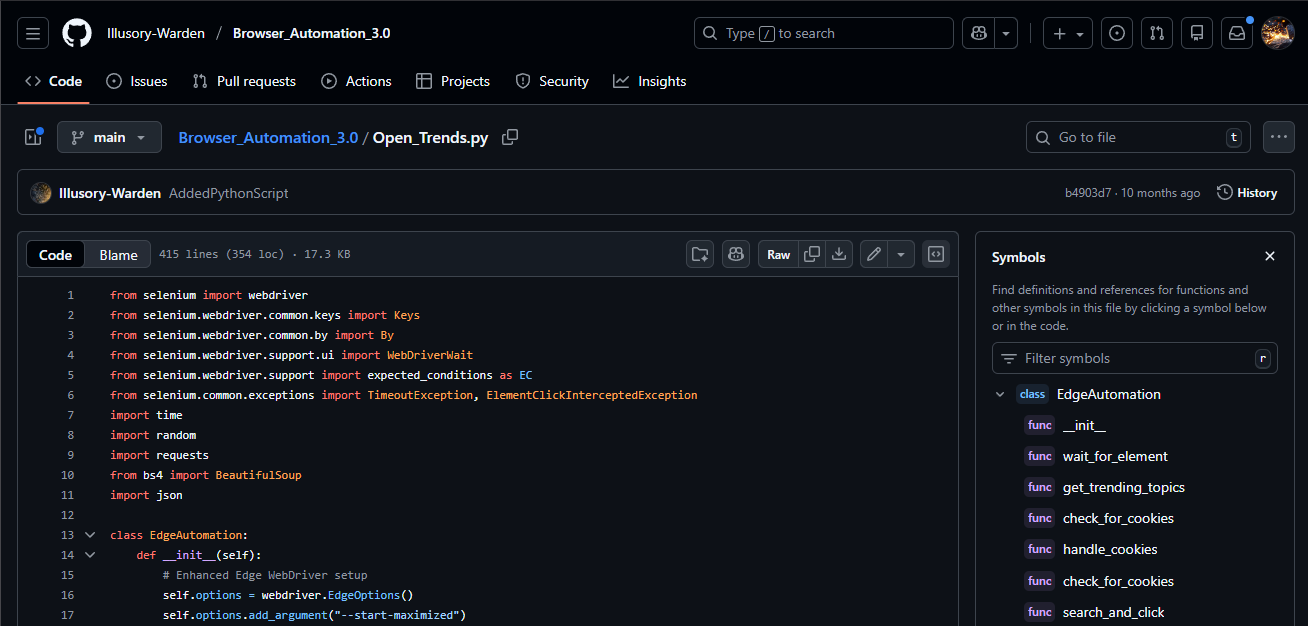1308x626 pixels.
Task: Open your GitHub profile avatar
Action: point(1277,33)
